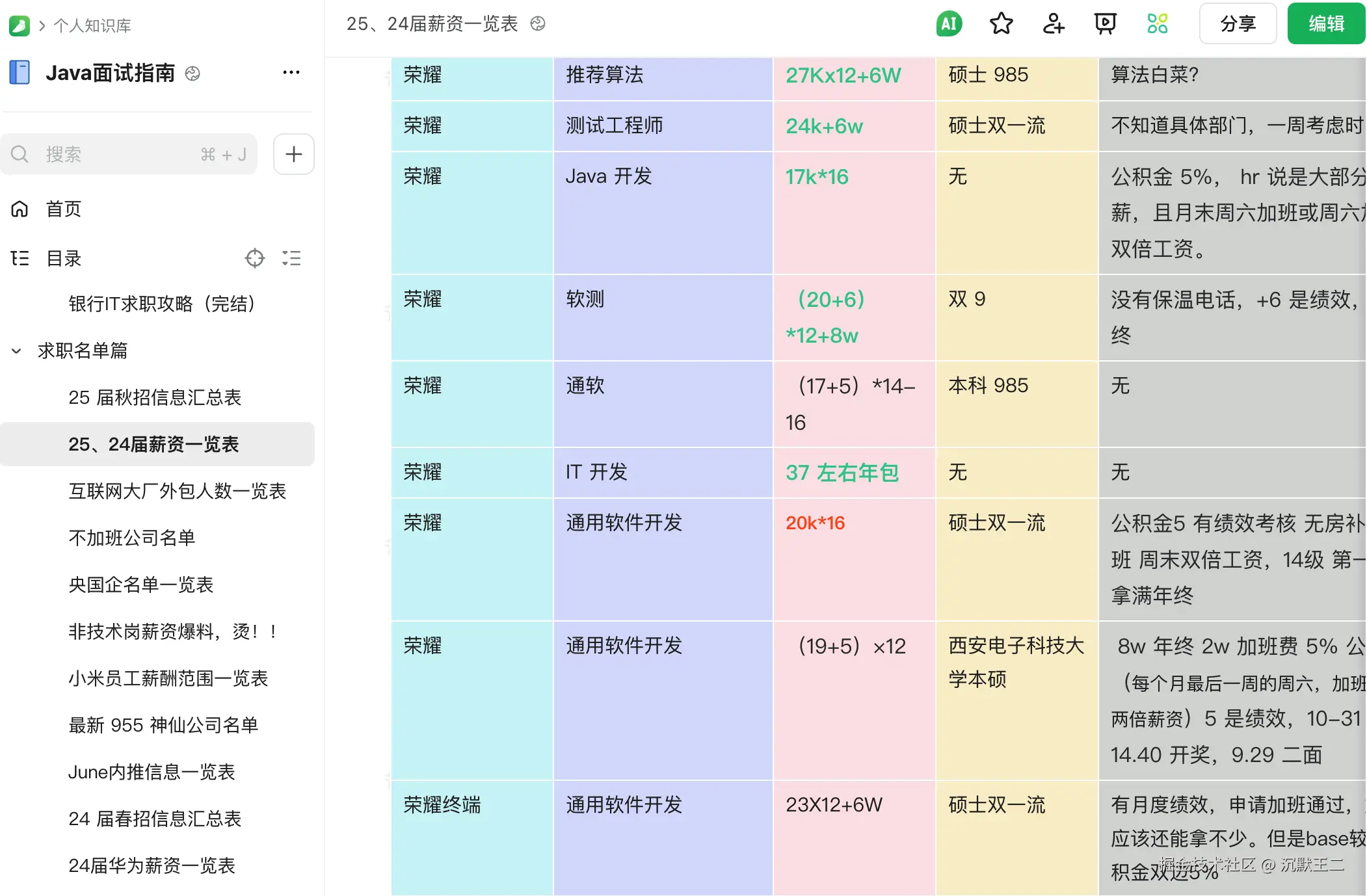Open the document in app via green grid icon
The width and height of the screenshot is (1367, 896).
coord(1157,23)
